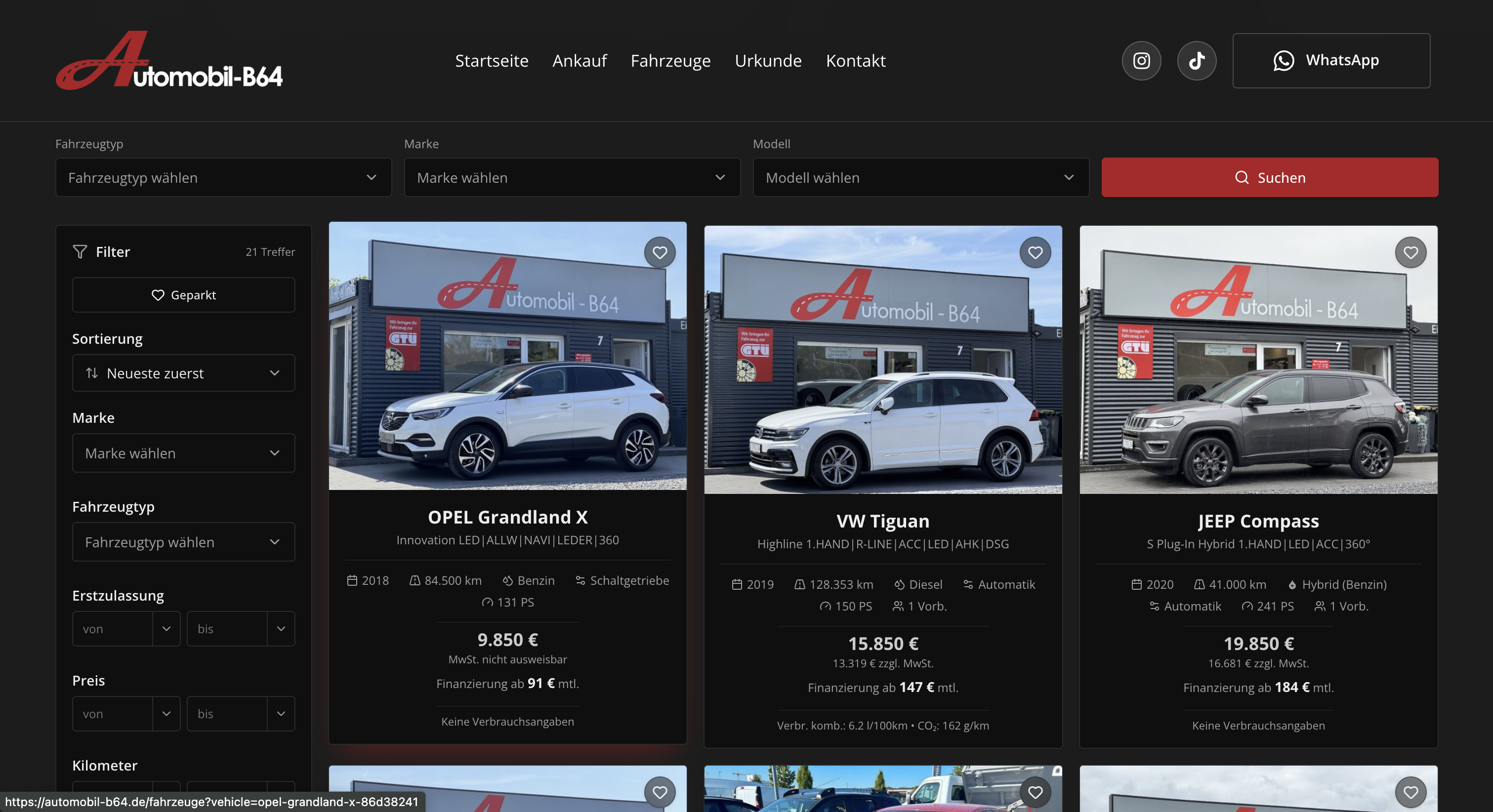The height and width of the screenshot is (812, 1493).
Task: Click the filter funnel icon
Action: point(80,251)
